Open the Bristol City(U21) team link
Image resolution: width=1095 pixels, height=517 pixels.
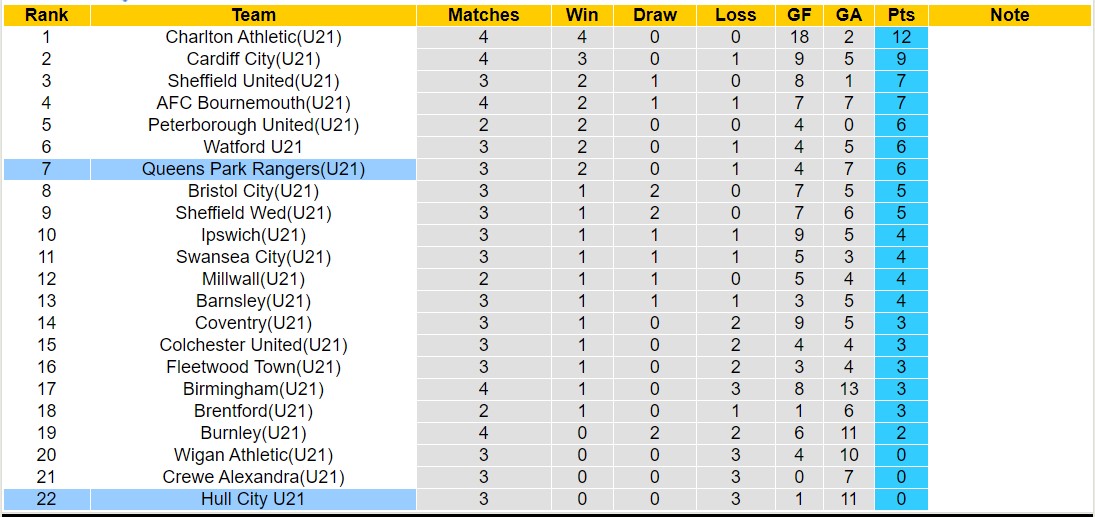(253, 191)
